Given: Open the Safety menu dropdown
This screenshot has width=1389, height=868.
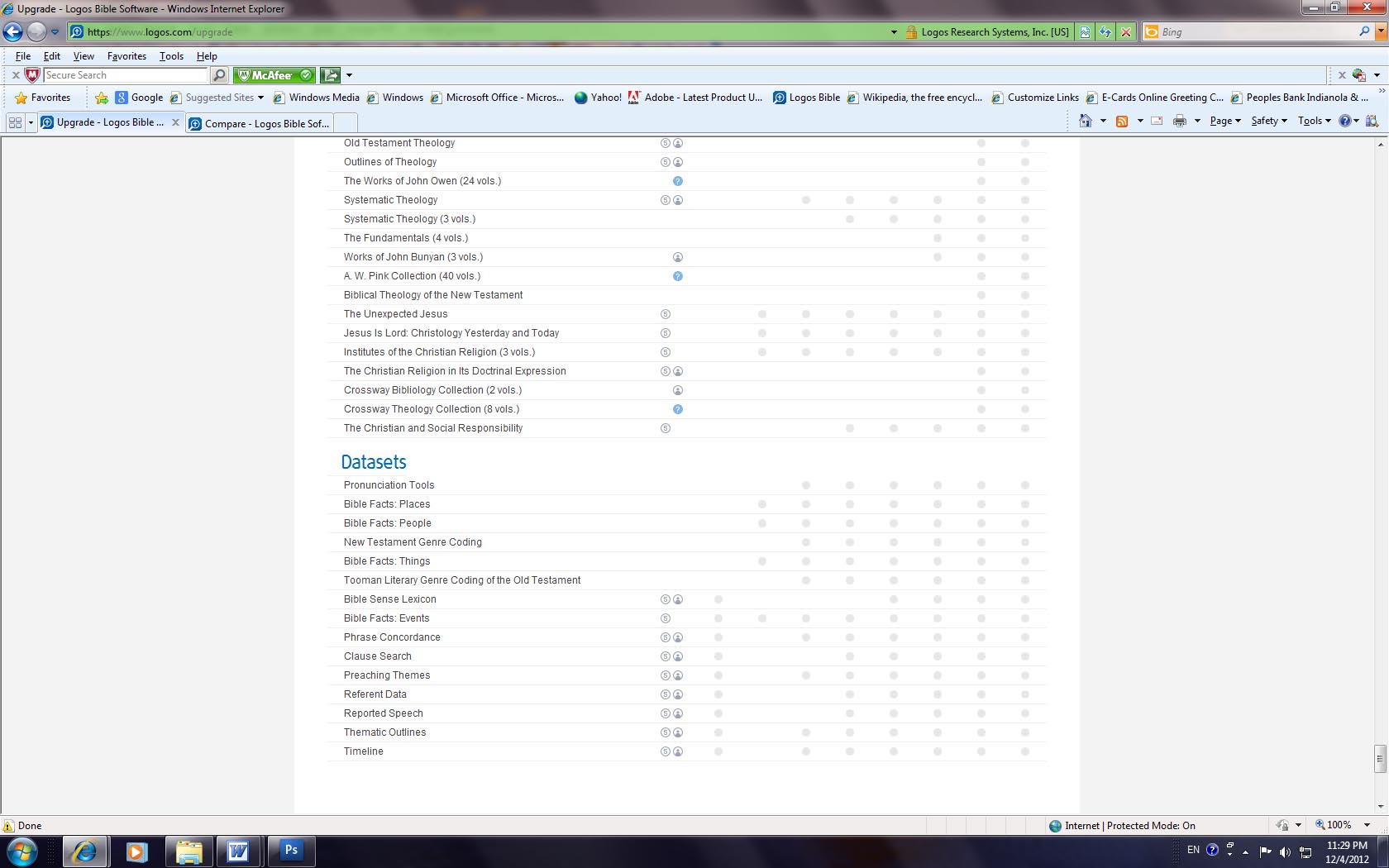Looking at the screenshot, I should point(1269,121).
